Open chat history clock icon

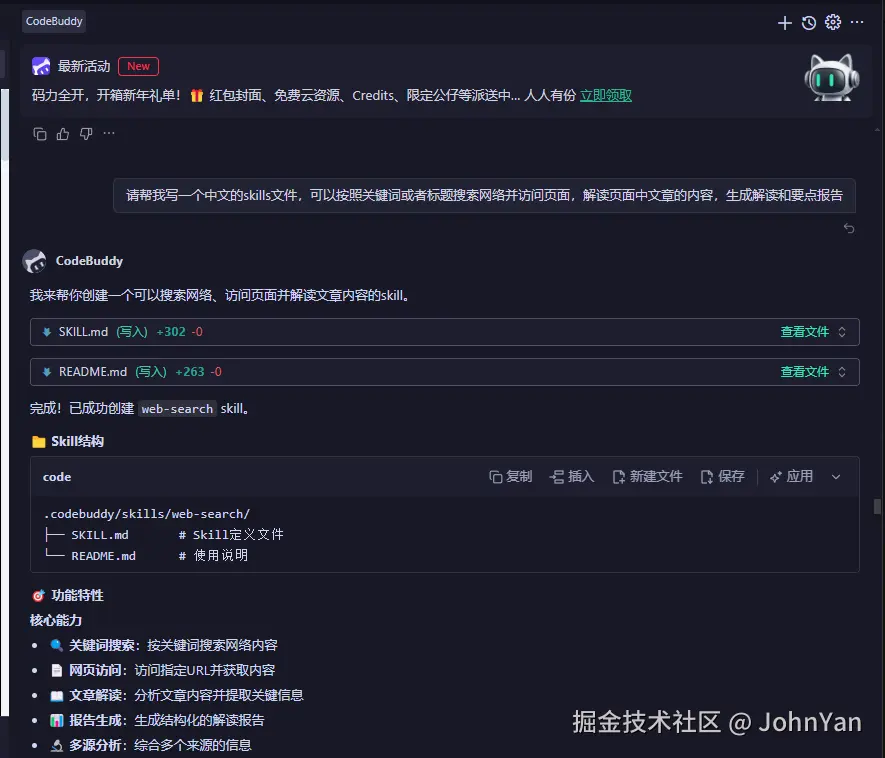(809, 23)
